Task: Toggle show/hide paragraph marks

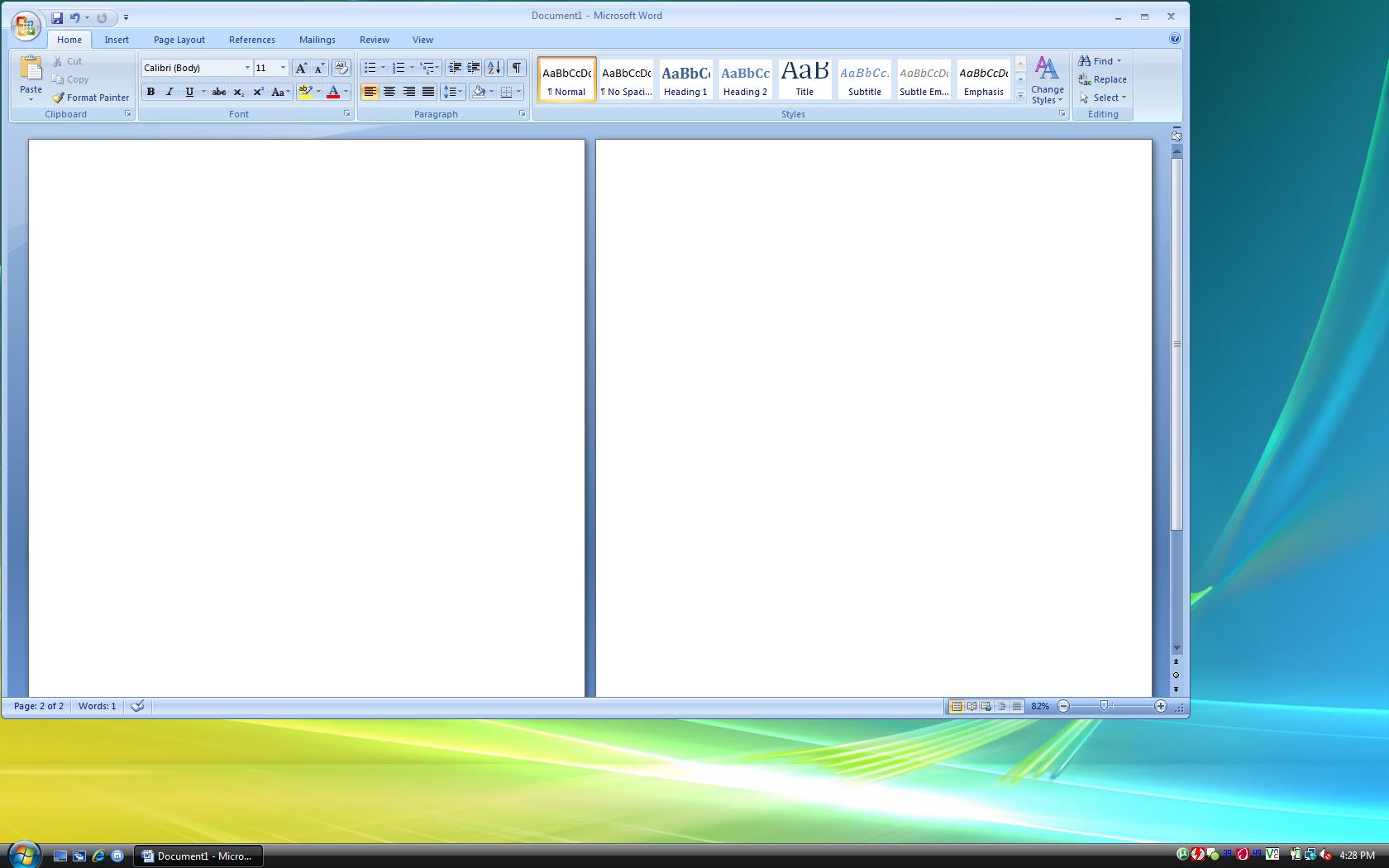Action: (516, 68)
